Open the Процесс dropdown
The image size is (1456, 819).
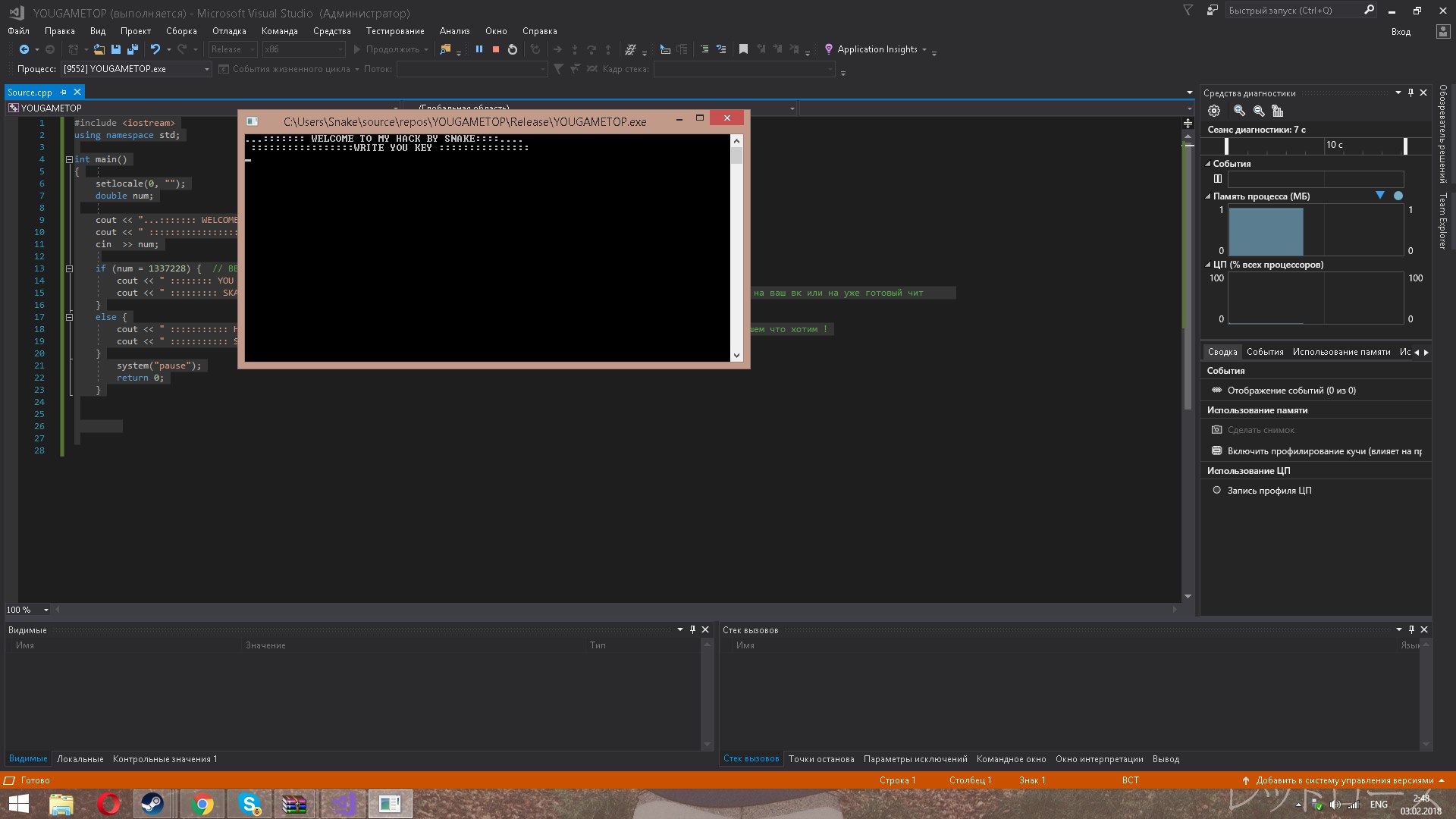(x=136, y=69)
